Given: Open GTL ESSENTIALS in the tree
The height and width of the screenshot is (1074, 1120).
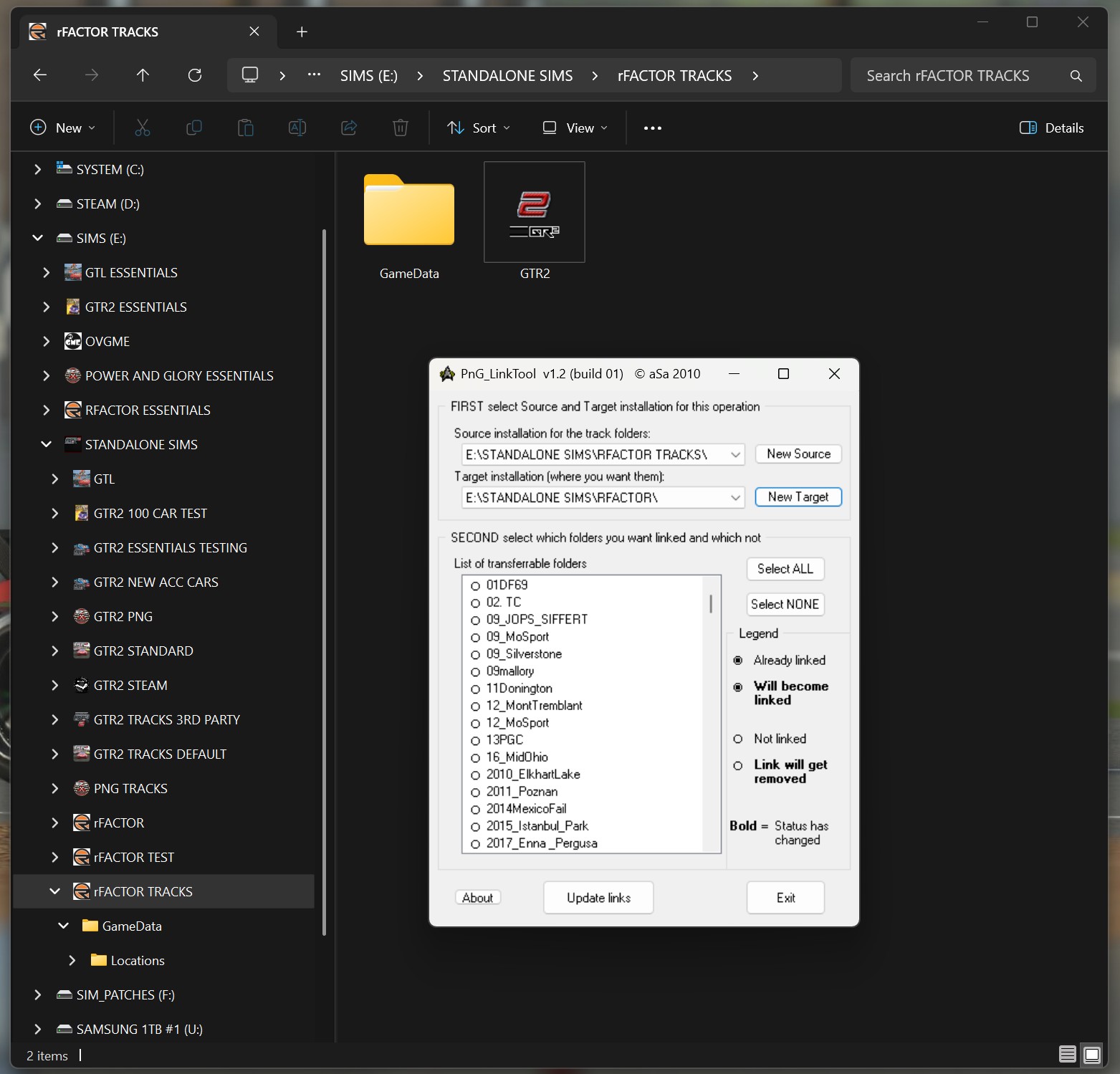Looking at the screenshot, I should point(131,272).
